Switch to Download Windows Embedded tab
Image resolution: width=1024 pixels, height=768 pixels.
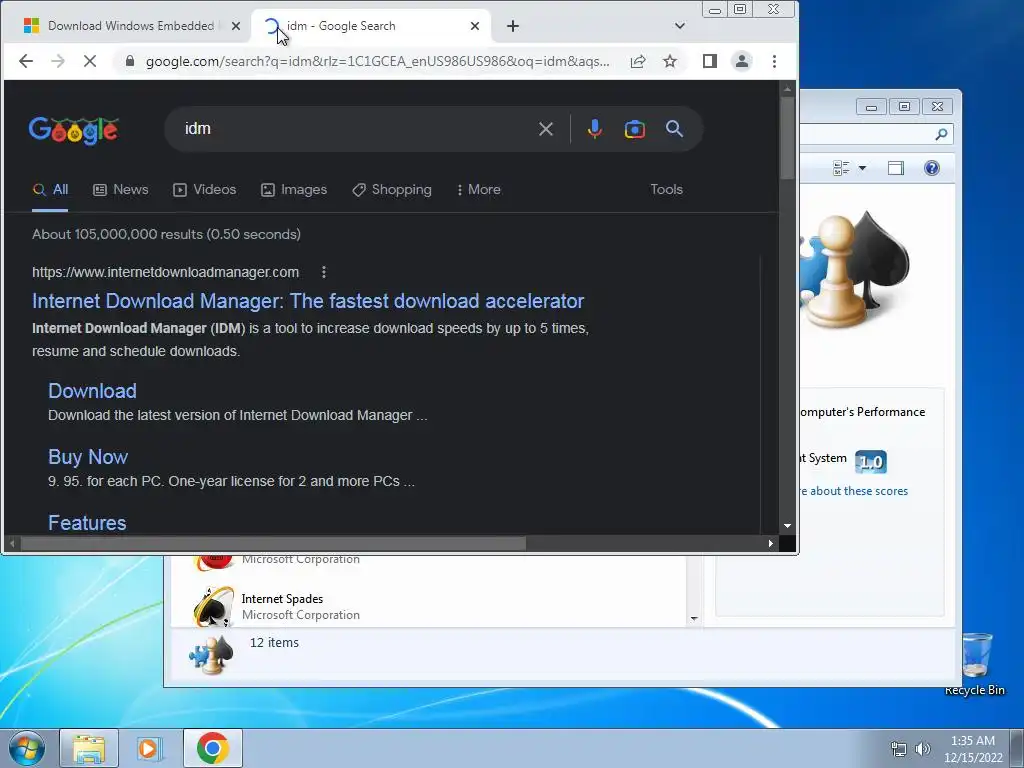pyautogui.click(x=131, y=26)
